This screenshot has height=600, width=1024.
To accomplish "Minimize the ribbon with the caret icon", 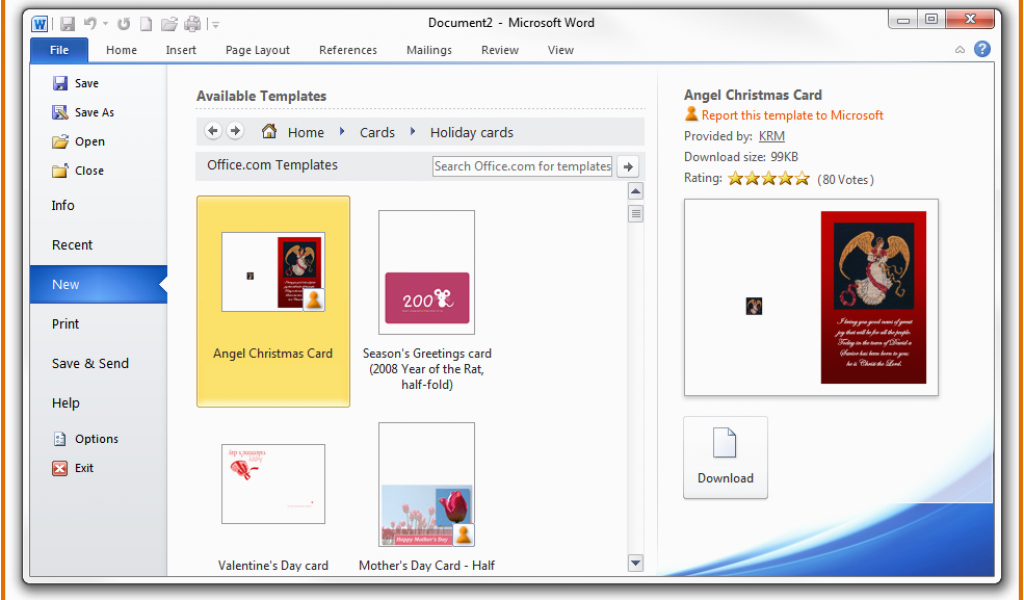I will (960, 50).
